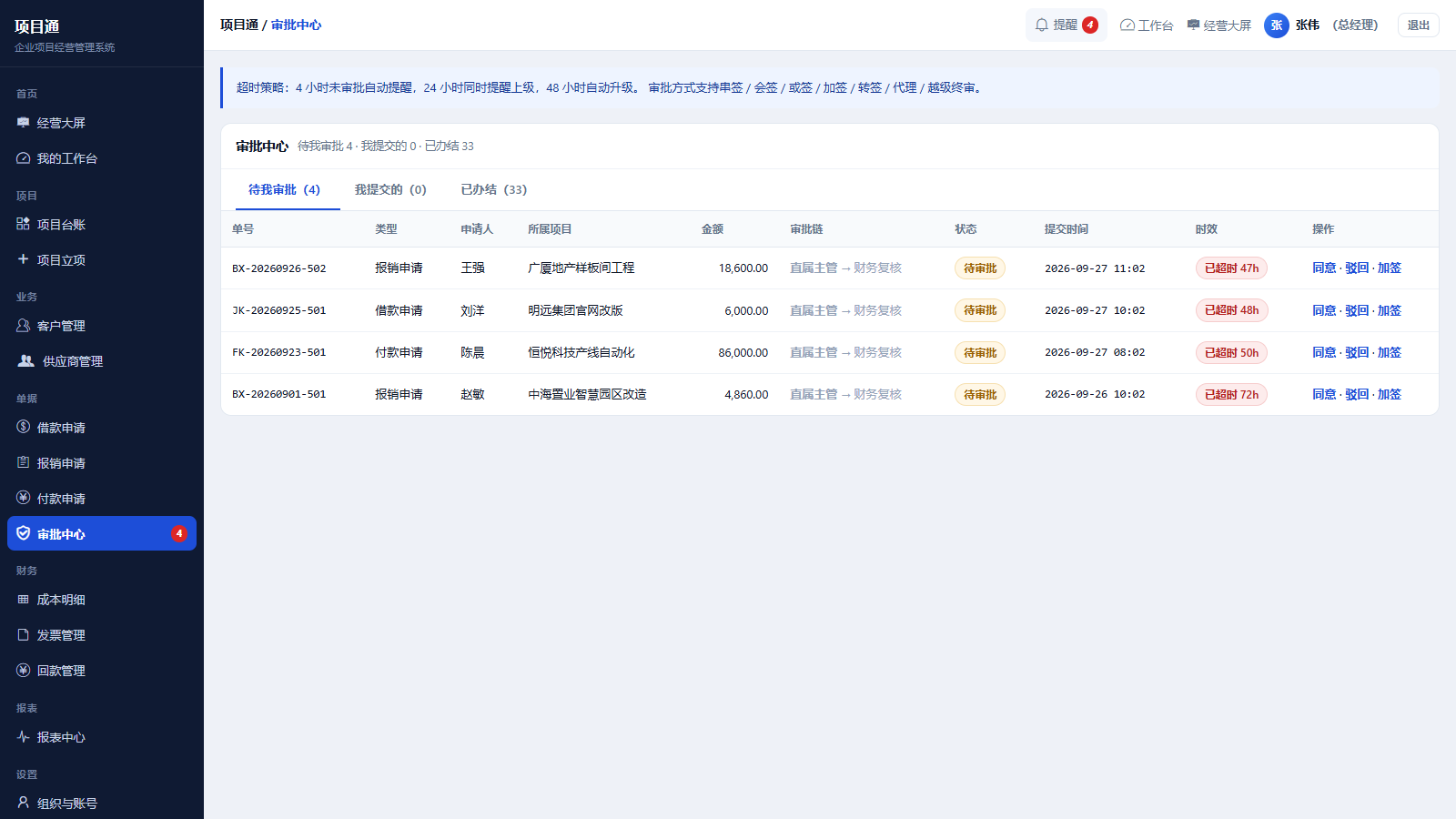Click 张 user avatar in header
Viewport: 1456px width, 819px height.
point(1277,25)
